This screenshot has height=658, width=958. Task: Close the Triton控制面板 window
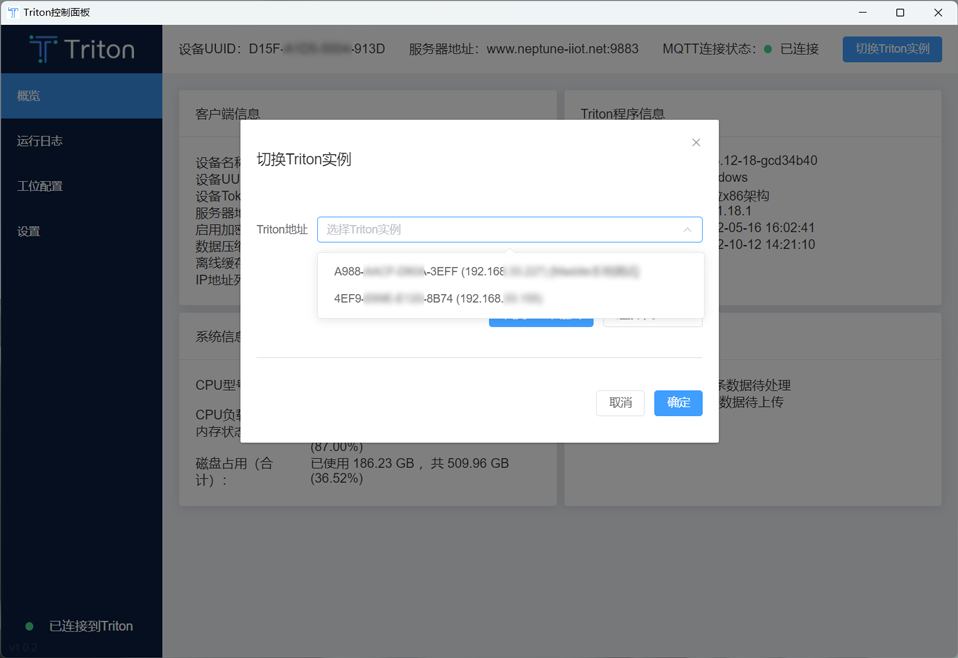[x=938, y=13]
